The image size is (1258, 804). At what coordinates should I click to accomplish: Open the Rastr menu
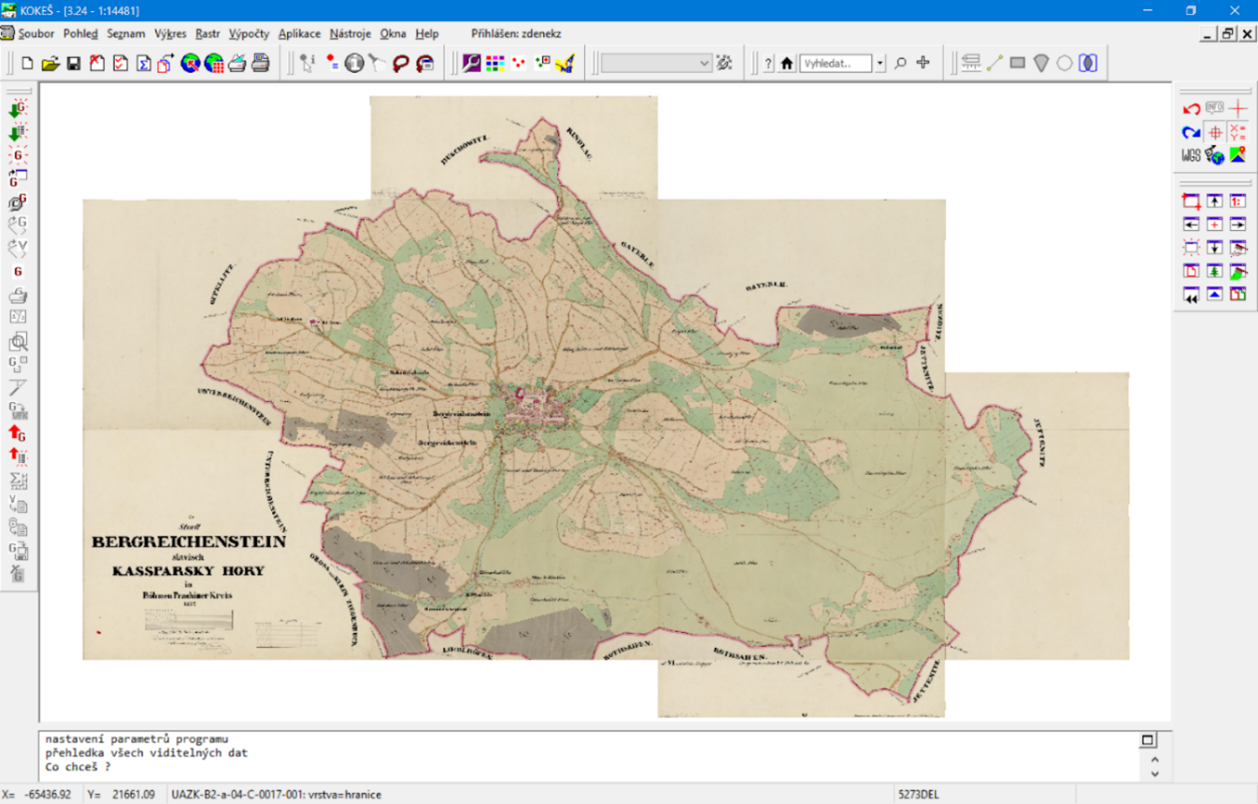click(x=208, y=34)
